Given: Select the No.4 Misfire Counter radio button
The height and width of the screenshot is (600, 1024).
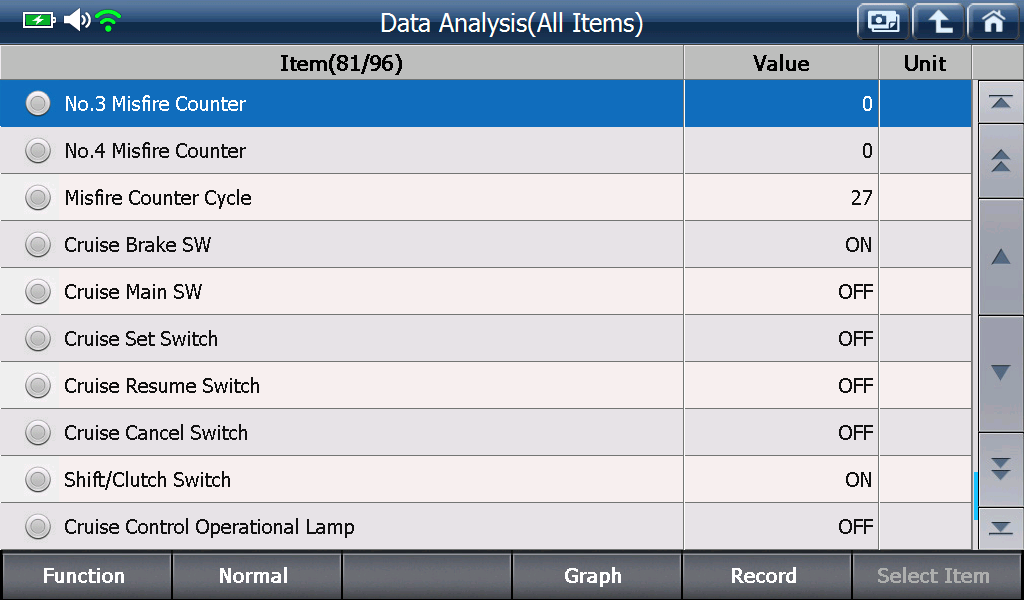Looking at the screenshot, I should click(38, 151).
